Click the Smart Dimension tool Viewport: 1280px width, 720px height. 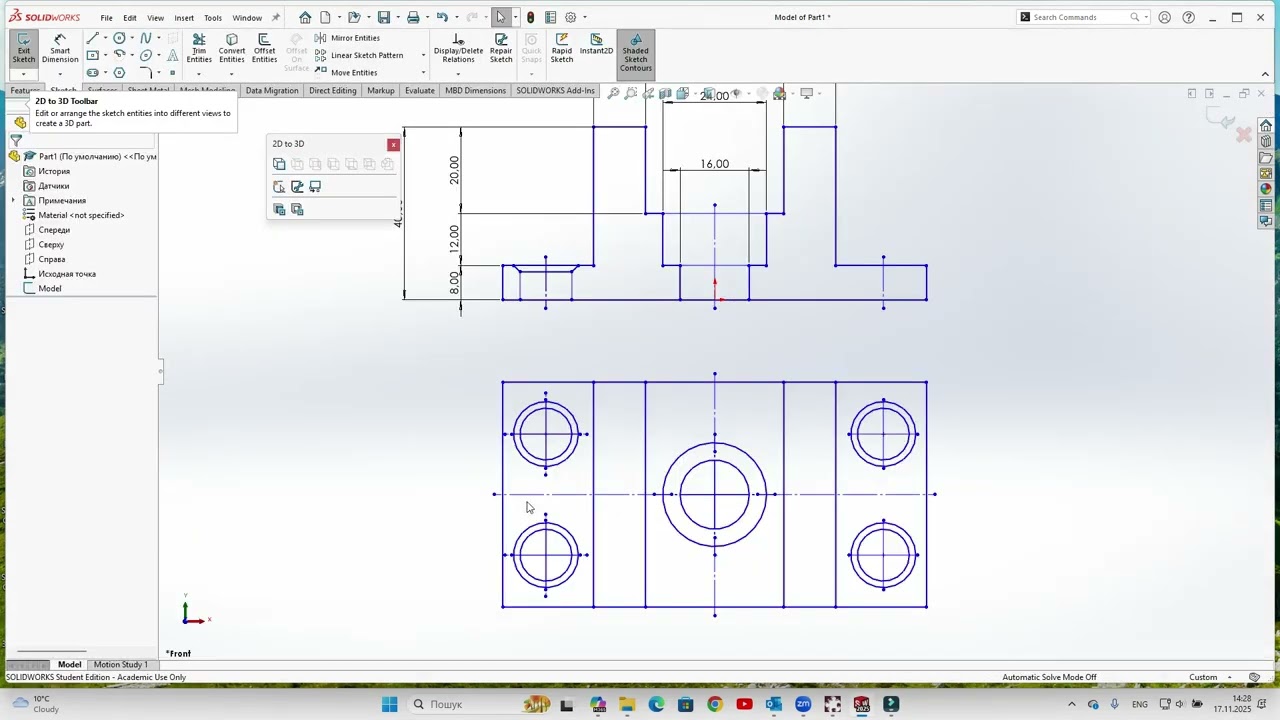coord(60,47)
